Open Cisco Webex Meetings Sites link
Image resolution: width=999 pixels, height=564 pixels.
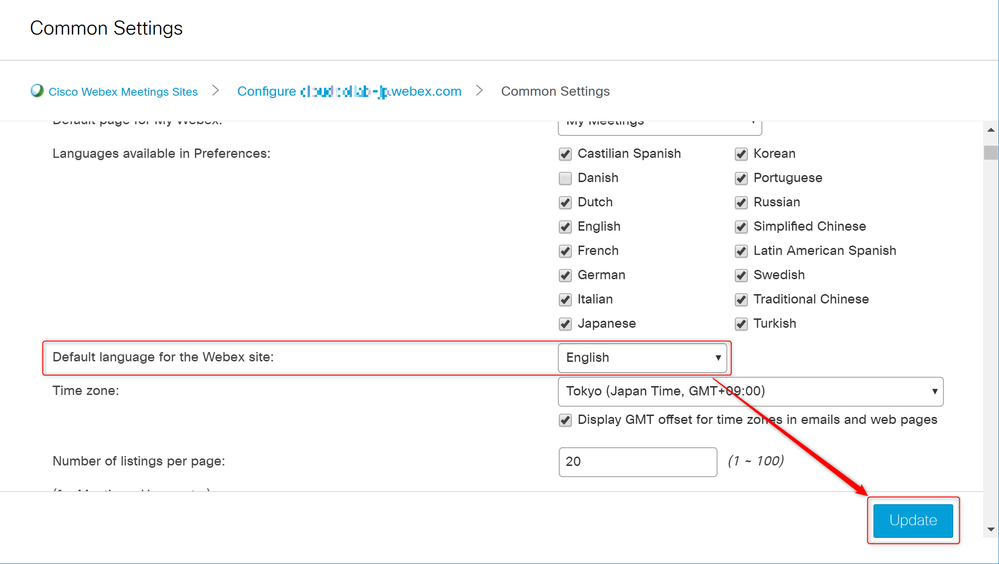tap(123, 92)
